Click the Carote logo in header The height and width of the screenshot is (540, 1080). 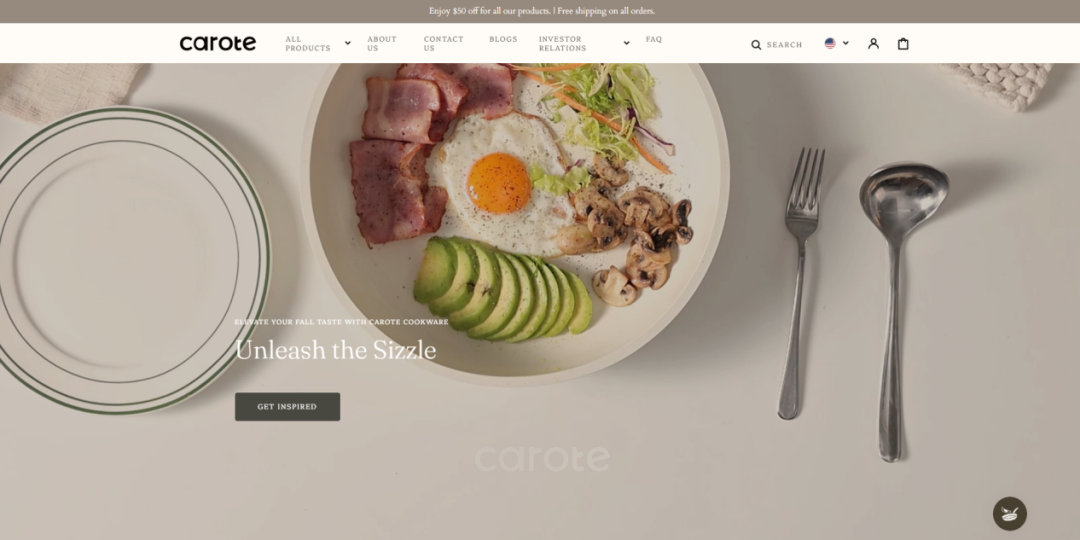pos(218,43)
